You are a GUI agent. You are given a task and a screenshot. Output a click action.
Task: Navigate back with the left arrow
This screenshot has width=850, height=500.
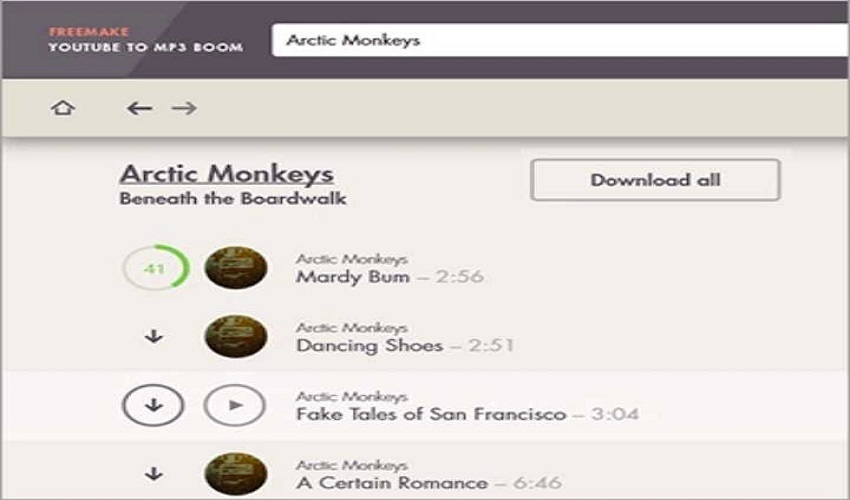139,108
